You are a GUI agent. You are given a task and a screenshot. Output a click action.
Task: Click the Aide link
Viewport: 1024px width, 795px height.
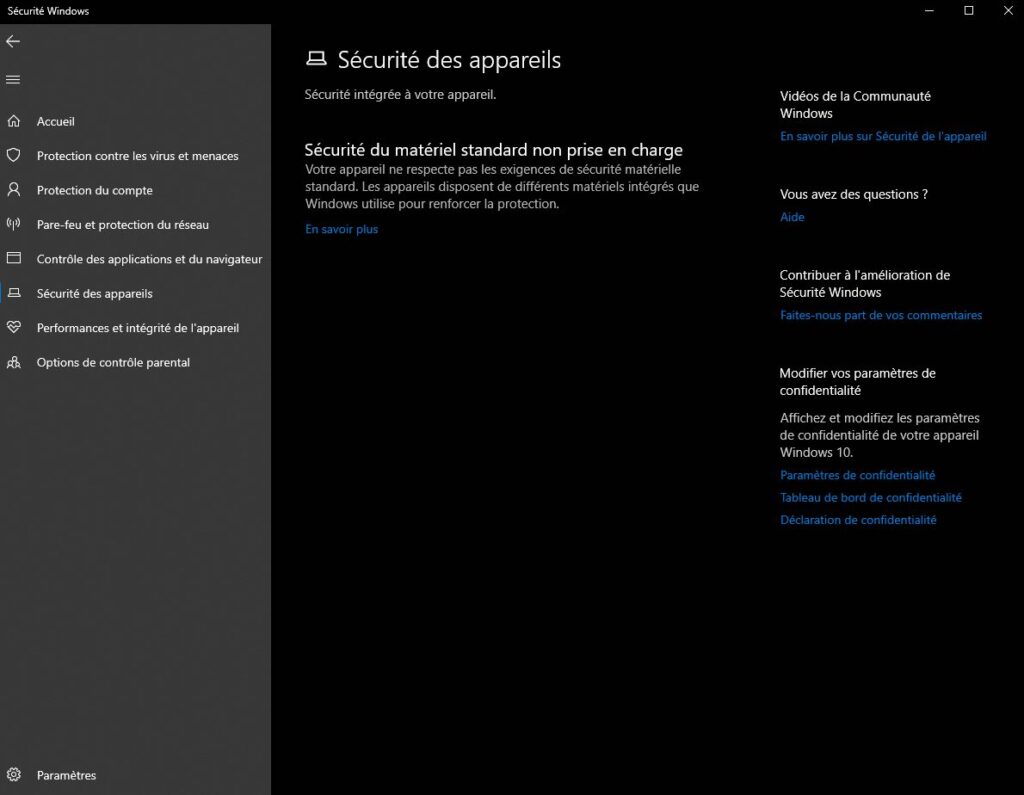pyautogui.click(x=792, y=217)
